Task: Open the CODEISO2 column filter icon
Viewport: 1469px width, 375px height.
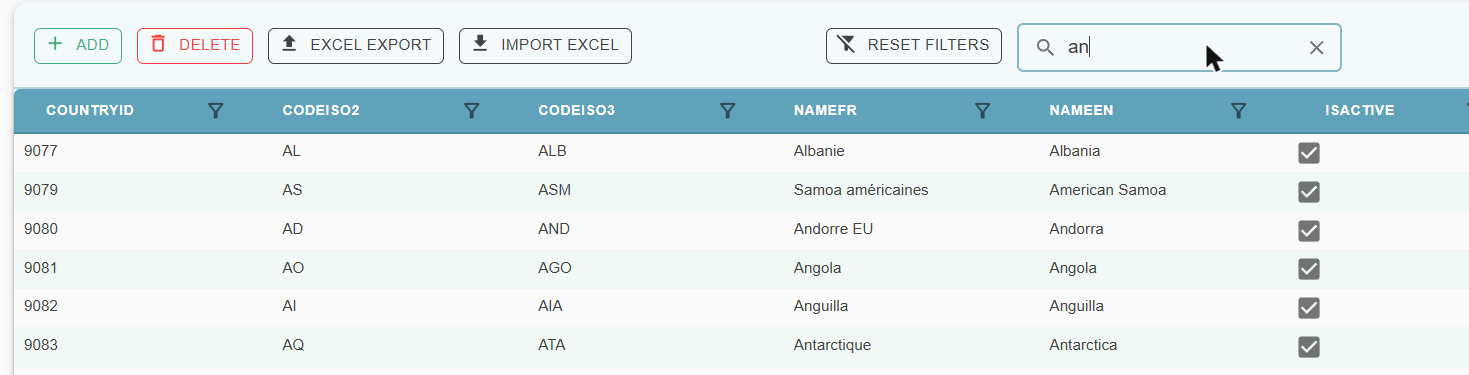Action: [x=472, y=111]
